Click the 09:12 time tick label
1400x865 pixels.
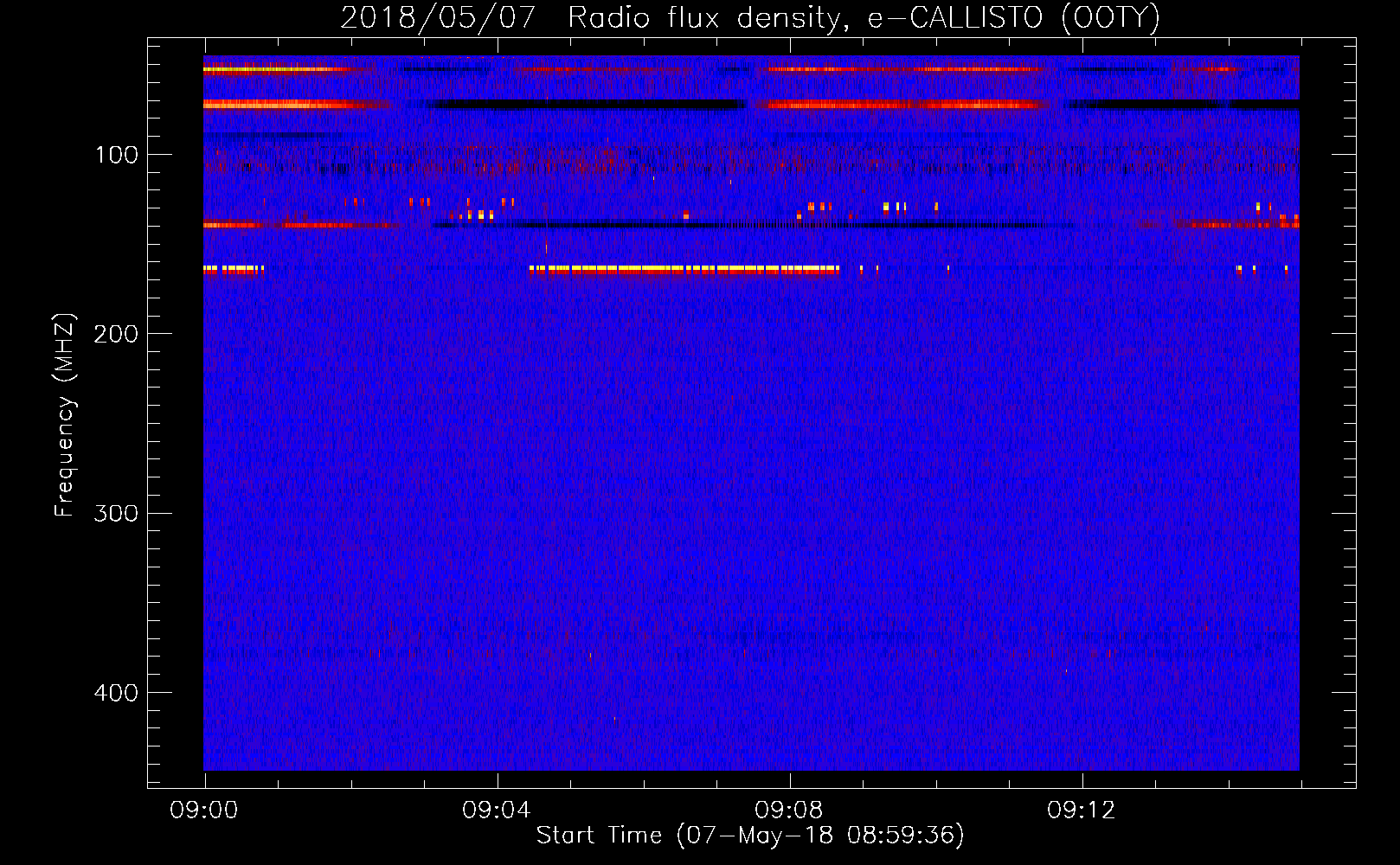click(1082, 811)
